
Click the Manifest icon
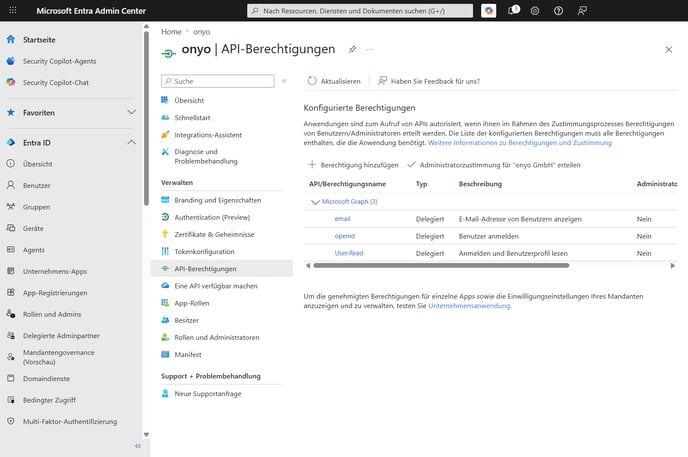[x=165, y=354]
